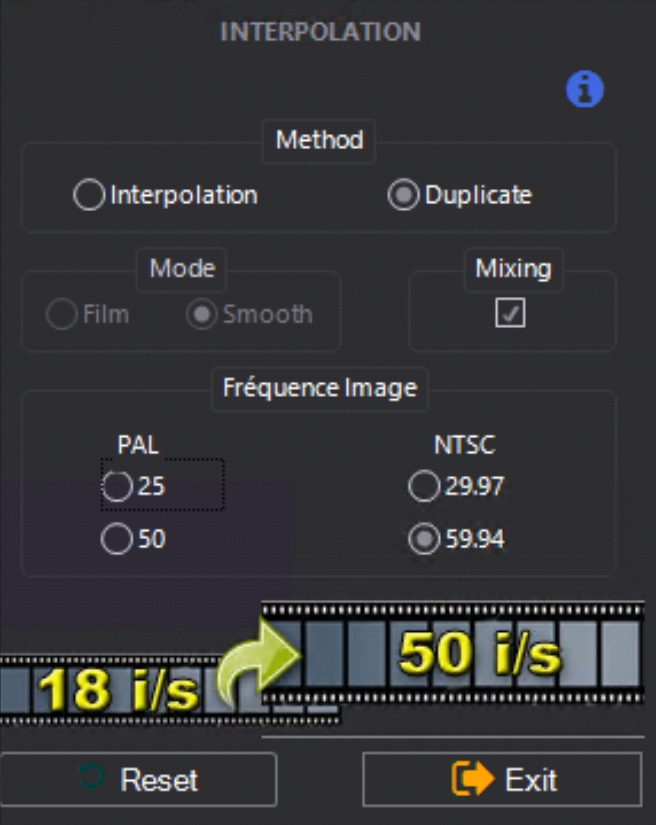Select the Interpolation method radio button

click(89, 195)
